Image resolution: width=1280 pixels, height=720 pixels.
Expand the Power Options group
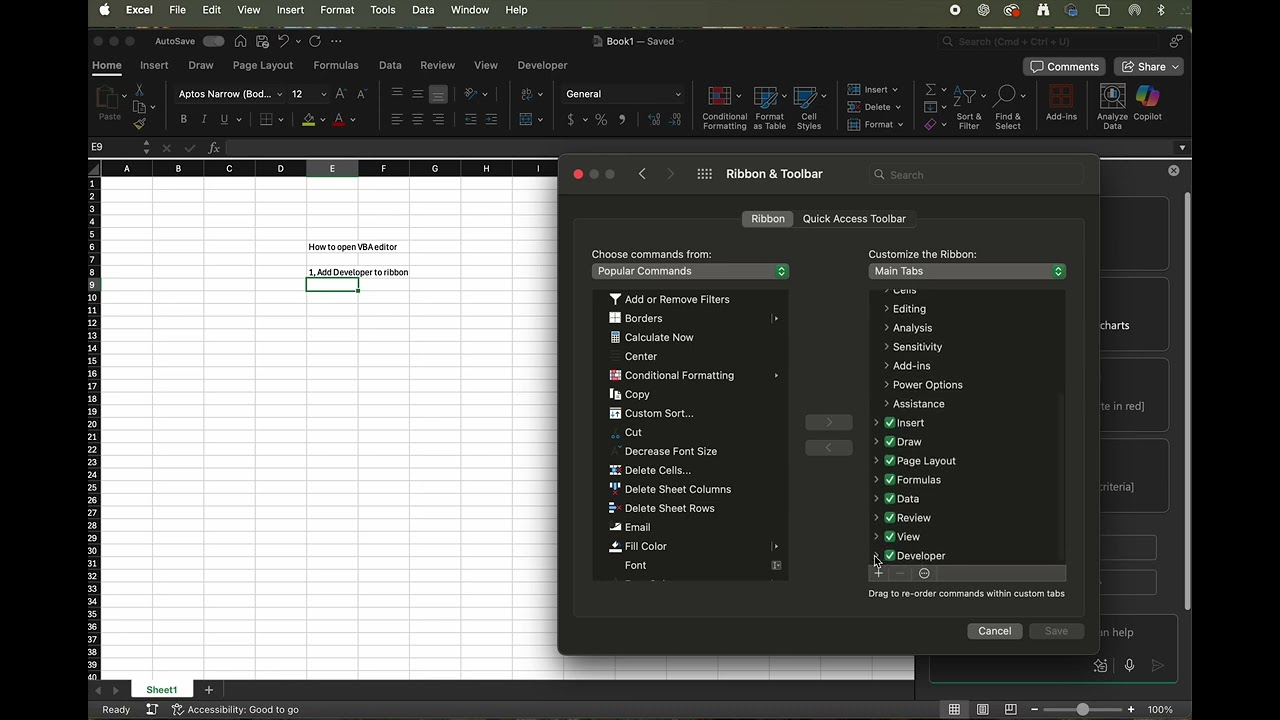point(886,385)
